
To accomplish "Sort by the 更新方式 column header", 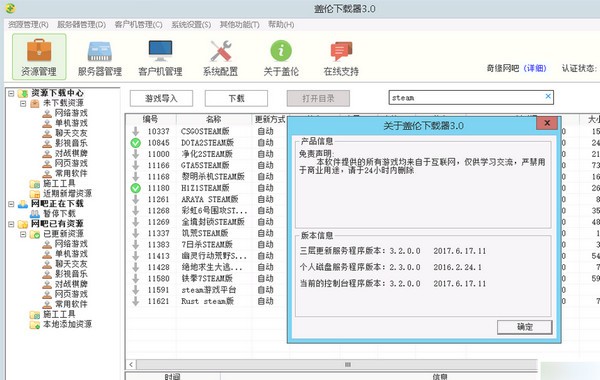I will click(270, 119).
